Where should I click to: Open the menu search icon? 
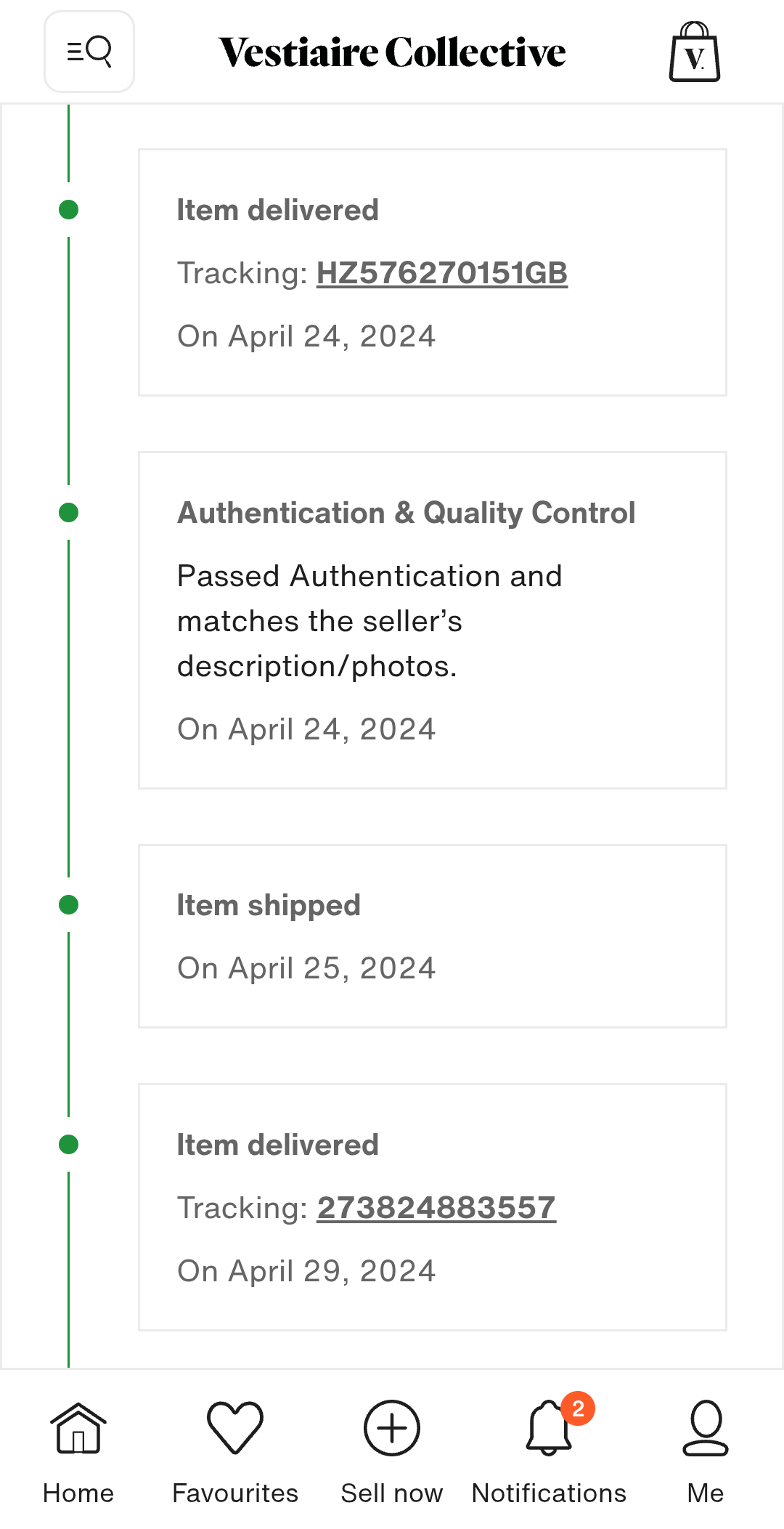(89, 52)
